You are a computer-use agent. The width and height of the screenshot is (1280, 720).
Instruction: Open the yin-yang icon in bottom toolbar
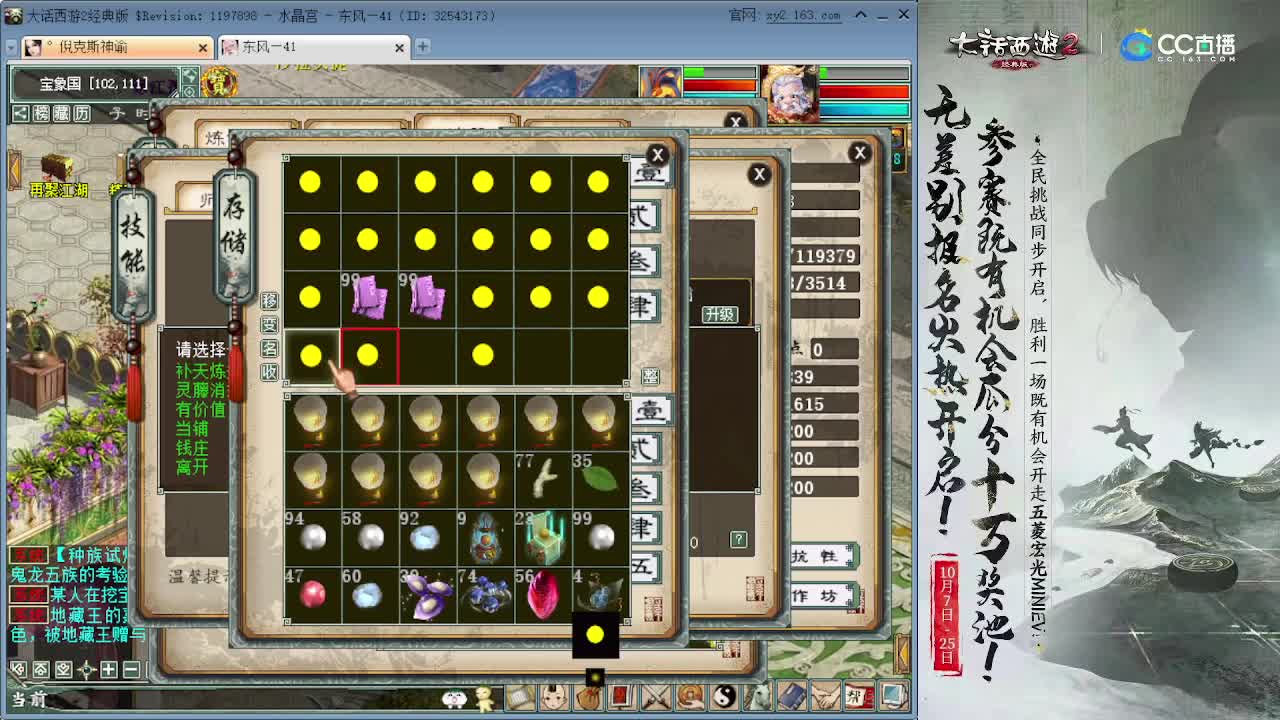tap(723, 697)
